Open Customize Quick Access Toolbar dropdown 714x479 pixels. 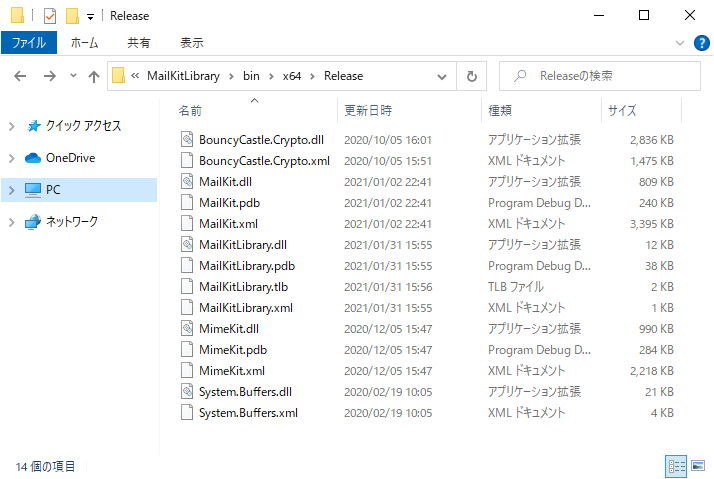(x=90, y=17)
